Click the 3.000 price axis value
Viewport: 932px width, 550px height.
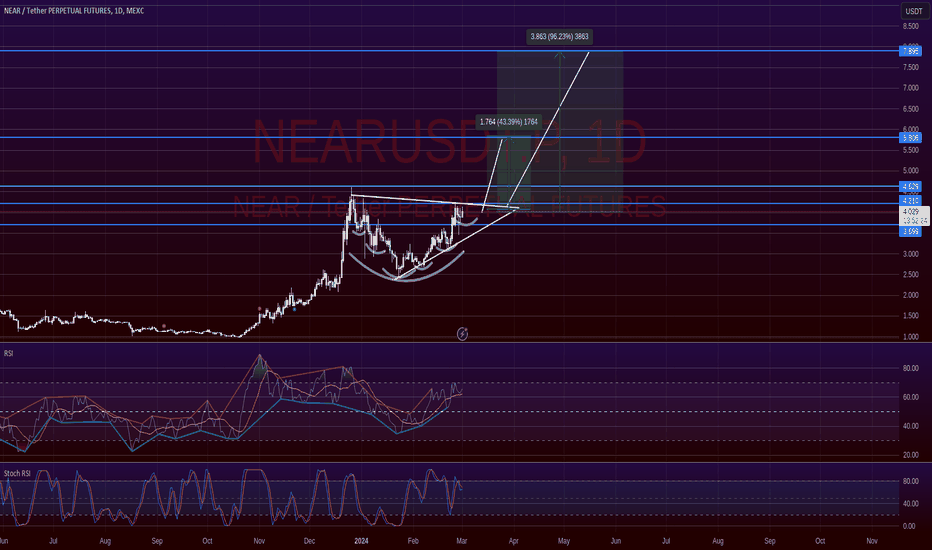[911, 254]
